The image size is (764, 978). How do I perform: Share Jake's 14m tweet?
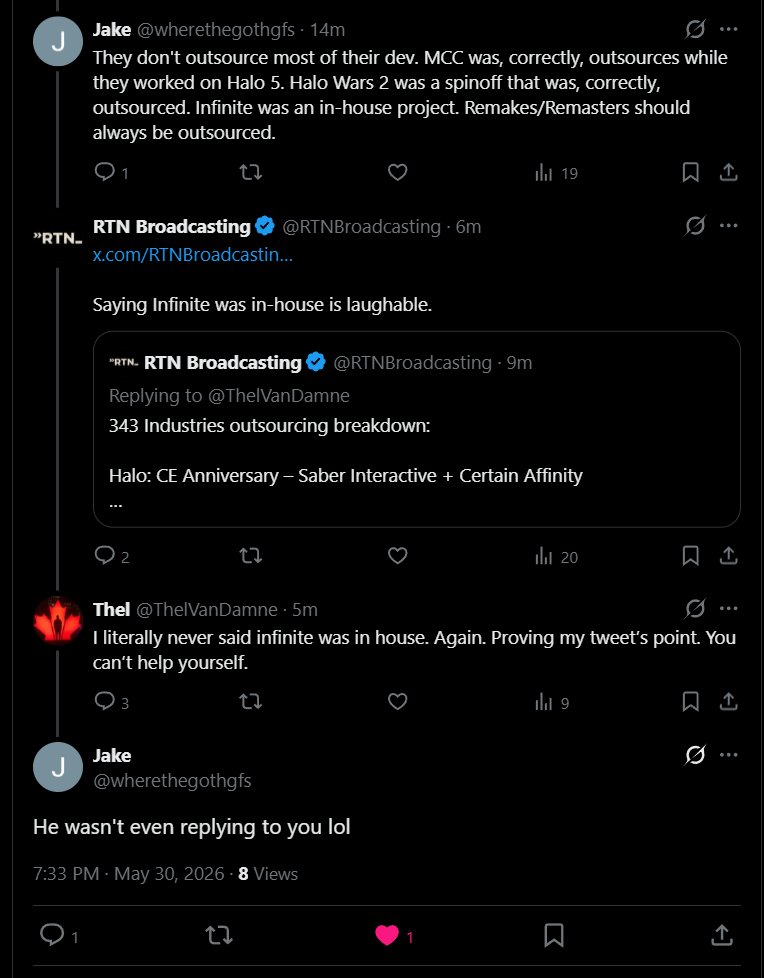click(x=728, y=172)
